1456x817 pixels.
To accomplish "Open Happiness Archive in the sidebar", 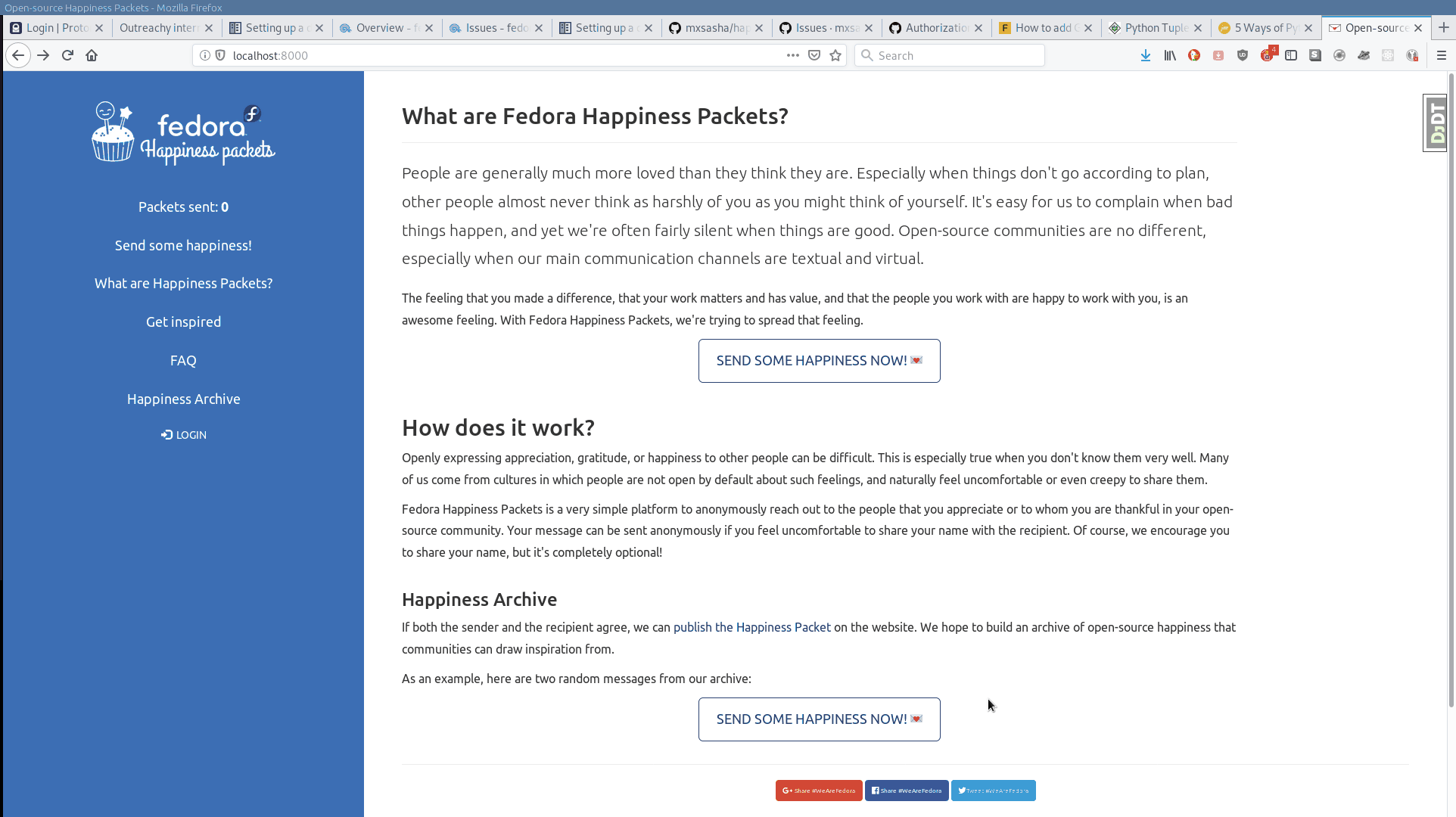I will click(x=183, y=399).
